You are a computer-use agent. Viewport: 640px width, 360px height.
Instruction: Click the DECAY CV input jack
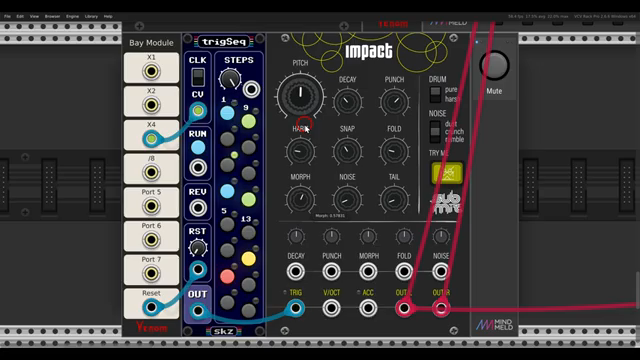296,271
